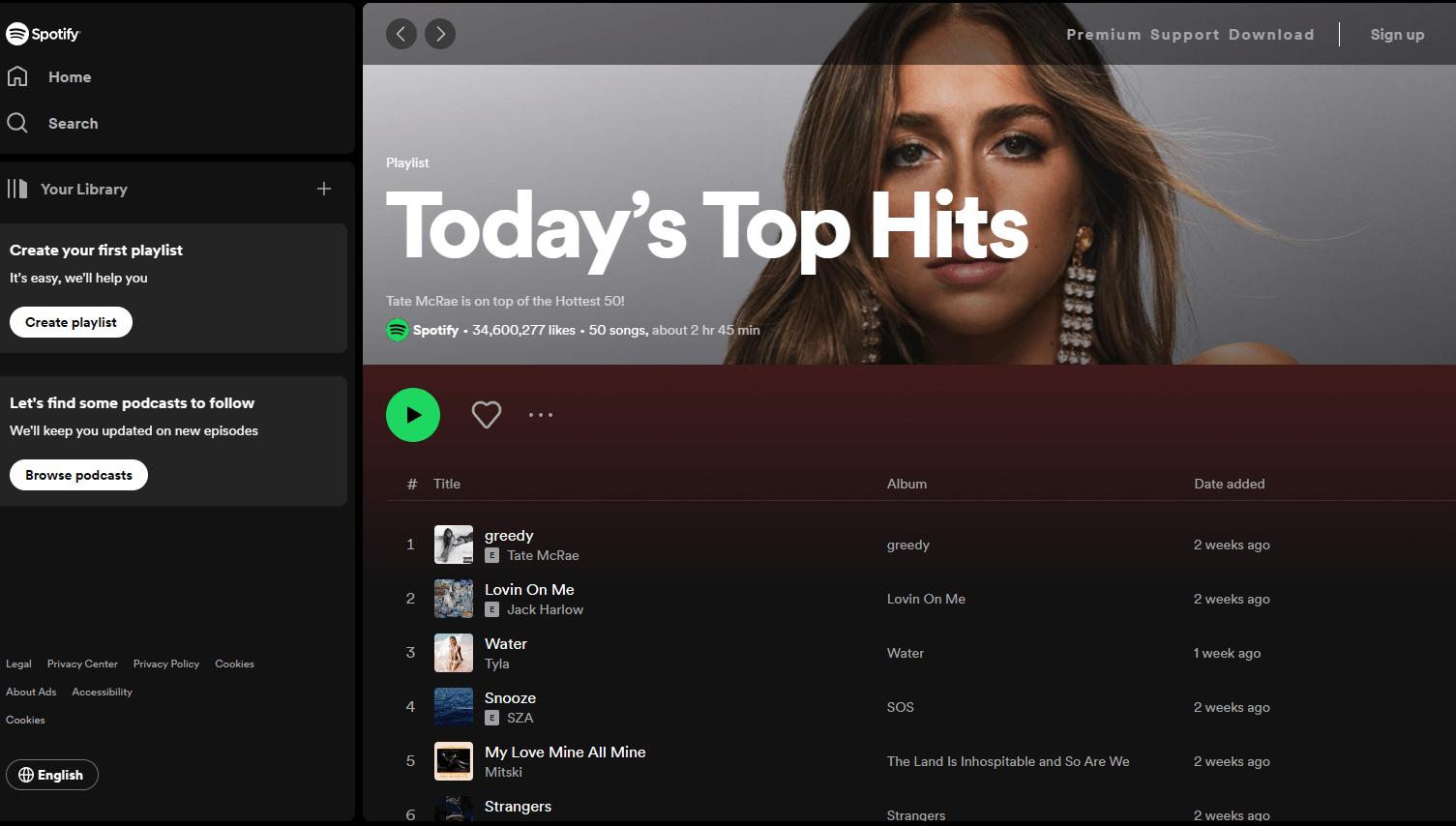Click the Snooze album cover thumbnail

(454, 707)
